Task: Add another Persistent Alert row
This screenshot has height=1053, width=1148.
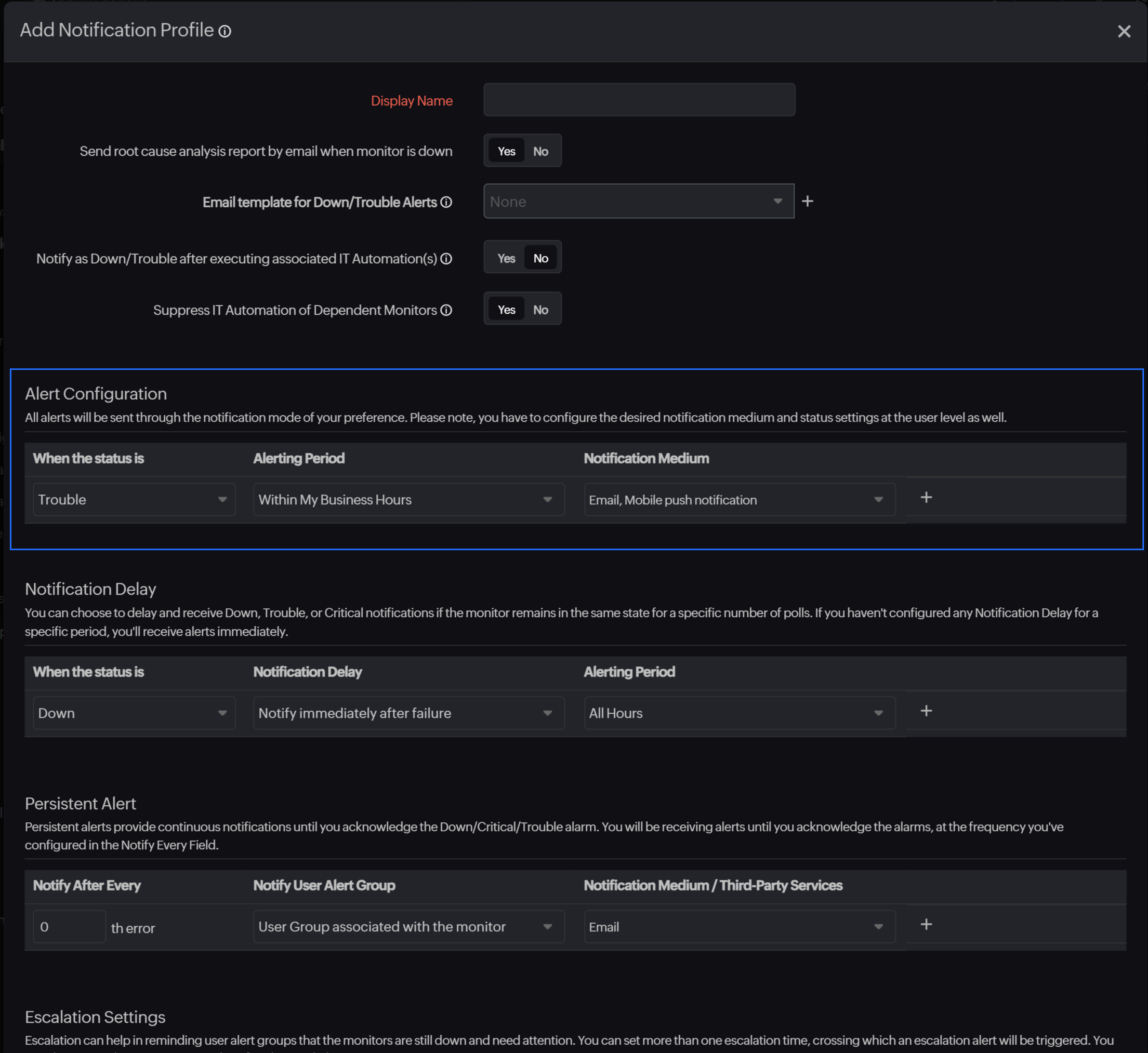Action: click(926, 924)
